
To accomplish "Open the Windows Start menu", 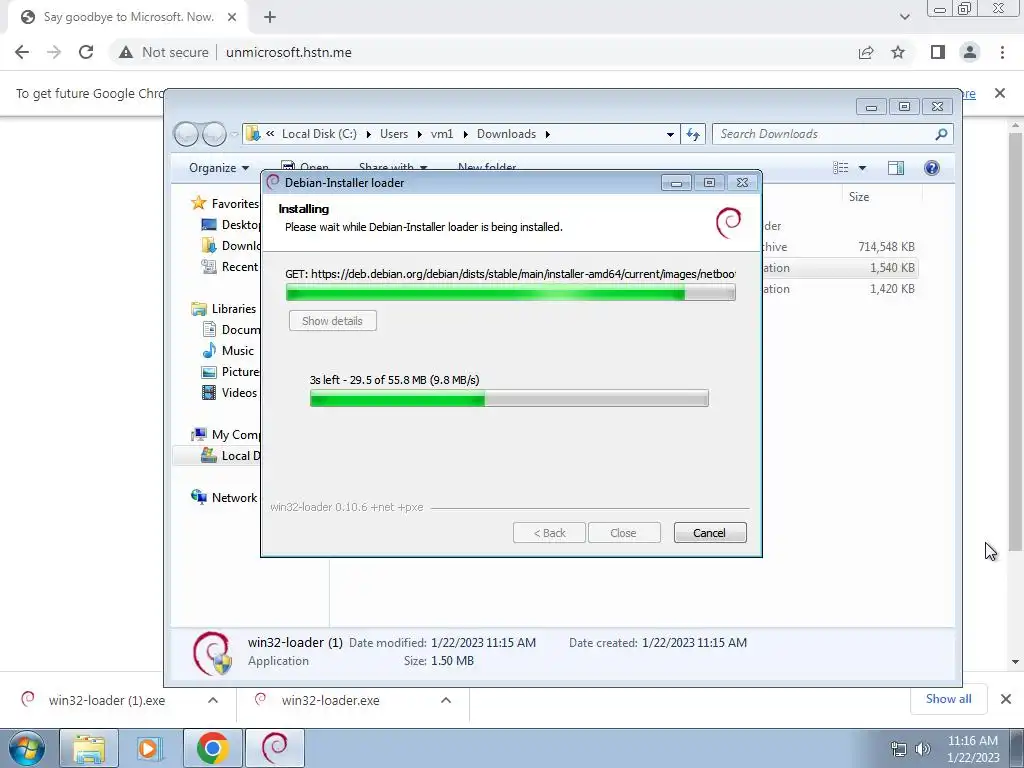I will (x=26, y=748).
